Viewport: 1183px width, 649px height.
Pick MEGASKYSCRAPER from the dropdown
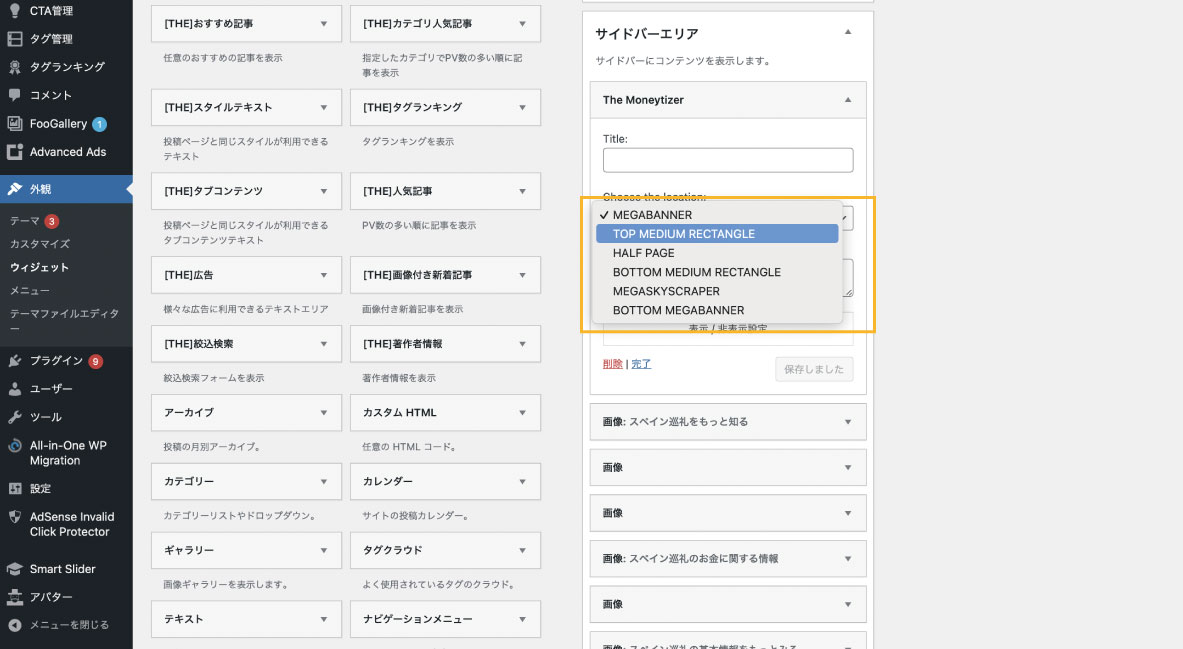tap(717, 291)
